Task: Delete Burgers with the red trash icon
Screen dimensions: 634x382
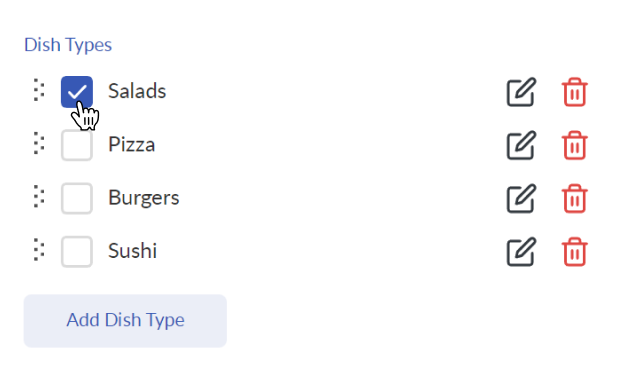Action: (574, 198)
